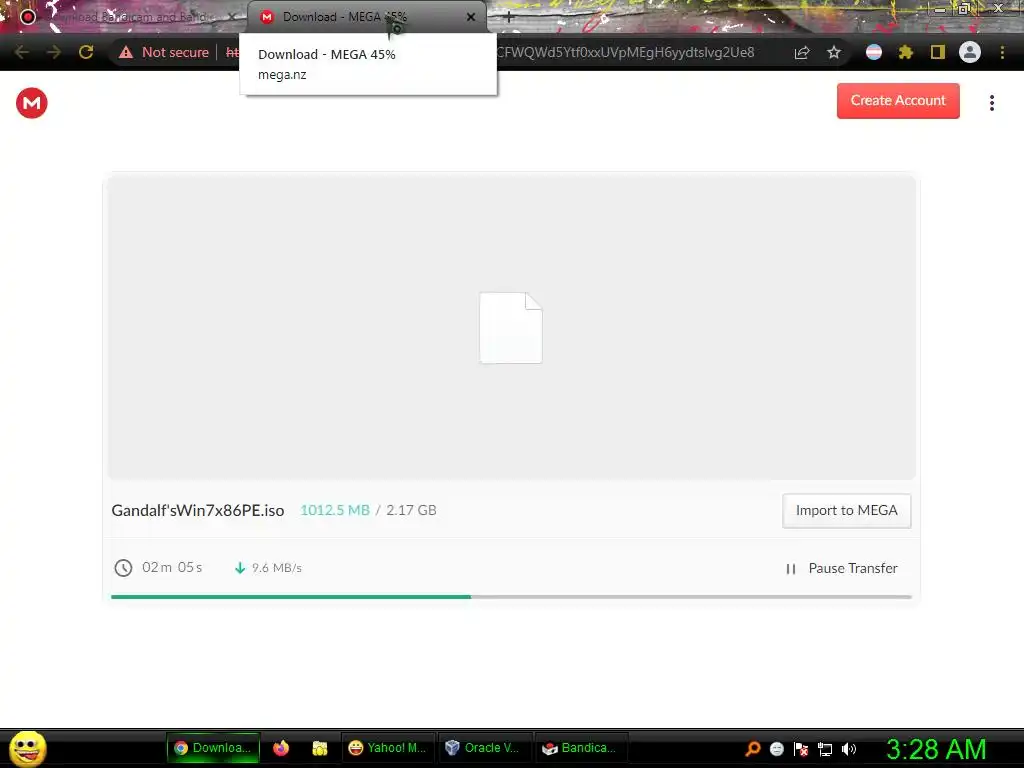Pause the file transfer
The image size is (1024, 768).
tap(842, 568)
